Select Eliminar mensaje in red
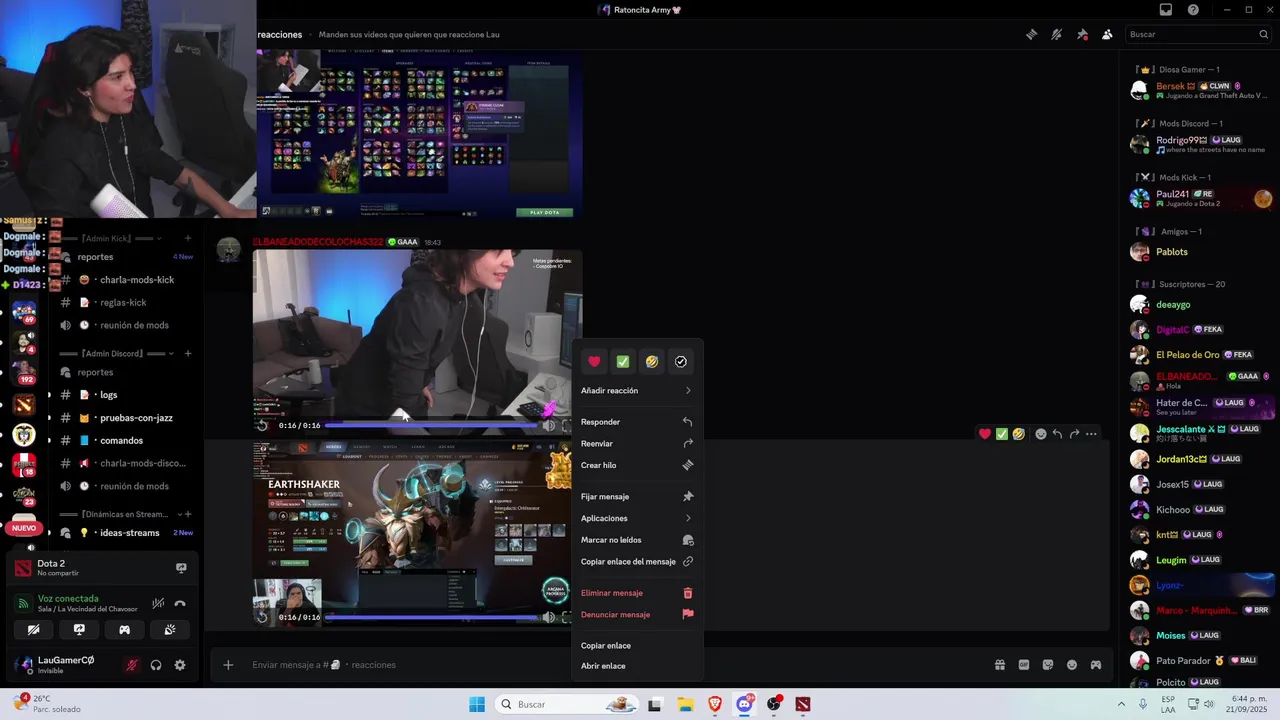Viewport: 1280px width, 720px height. pyautogui.click(x=637, y=593)
